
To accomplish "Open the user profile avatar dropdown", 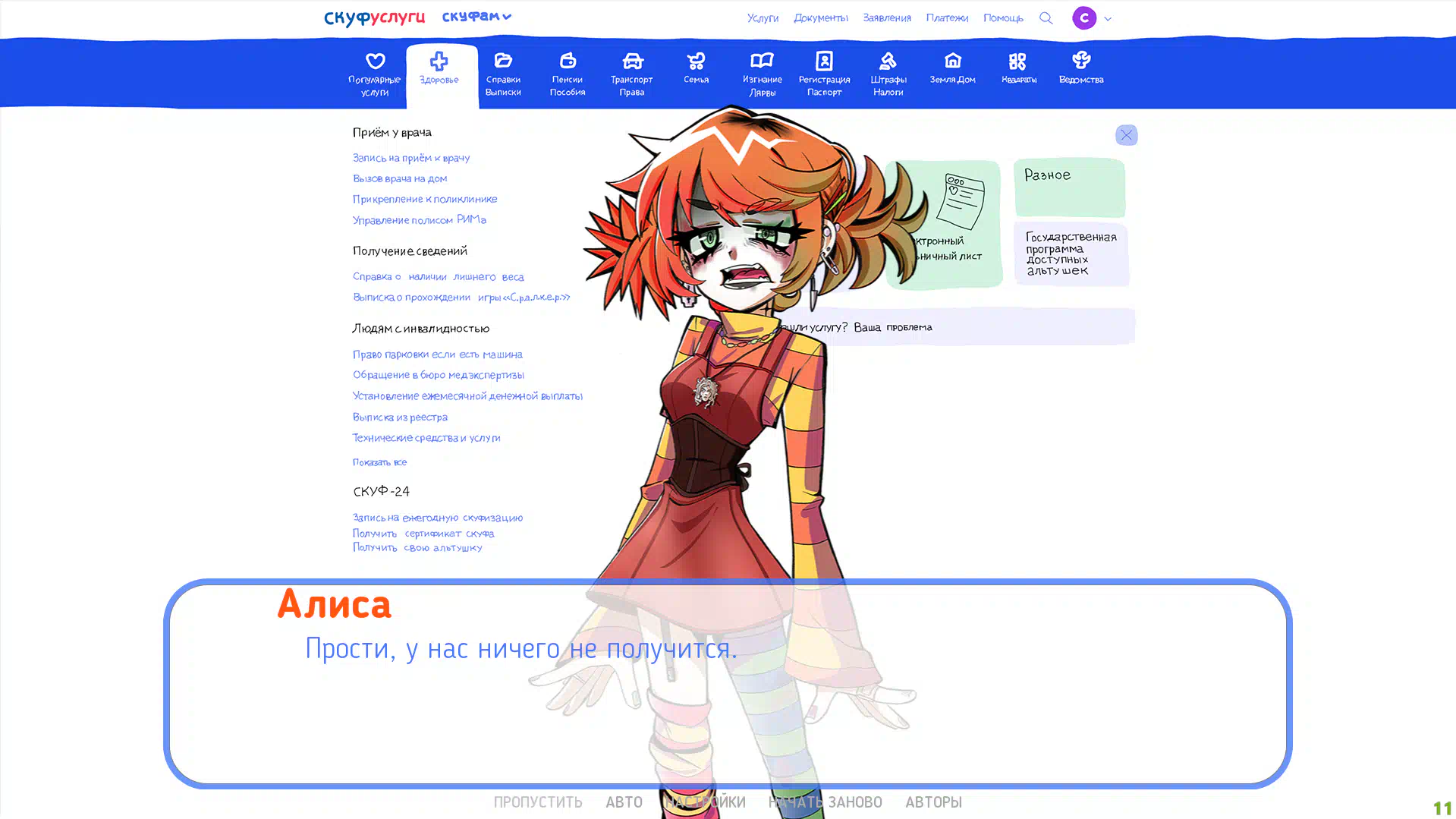I will coord(1092,18).
